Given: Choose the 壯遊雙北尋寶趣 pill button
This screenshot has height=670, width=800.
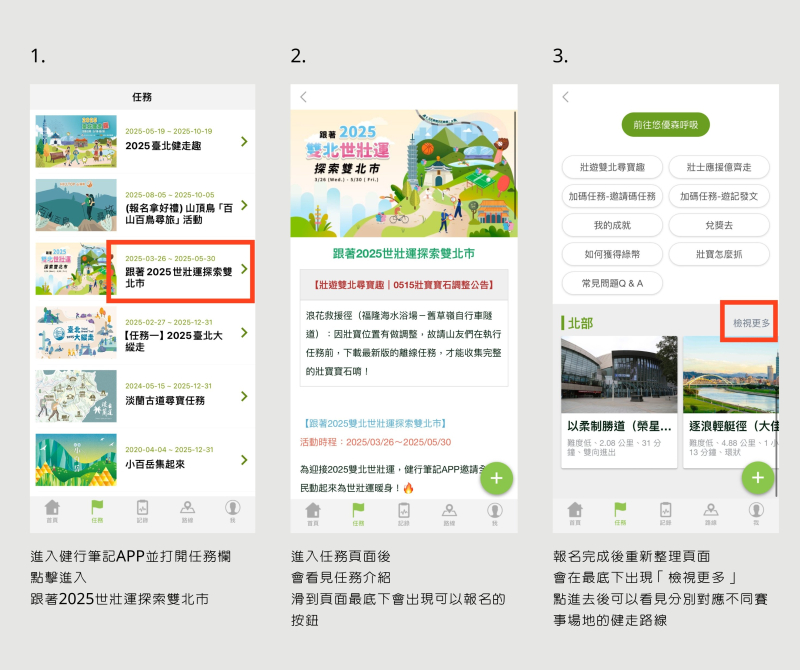Looking at the screenshot, I should 612,167.
